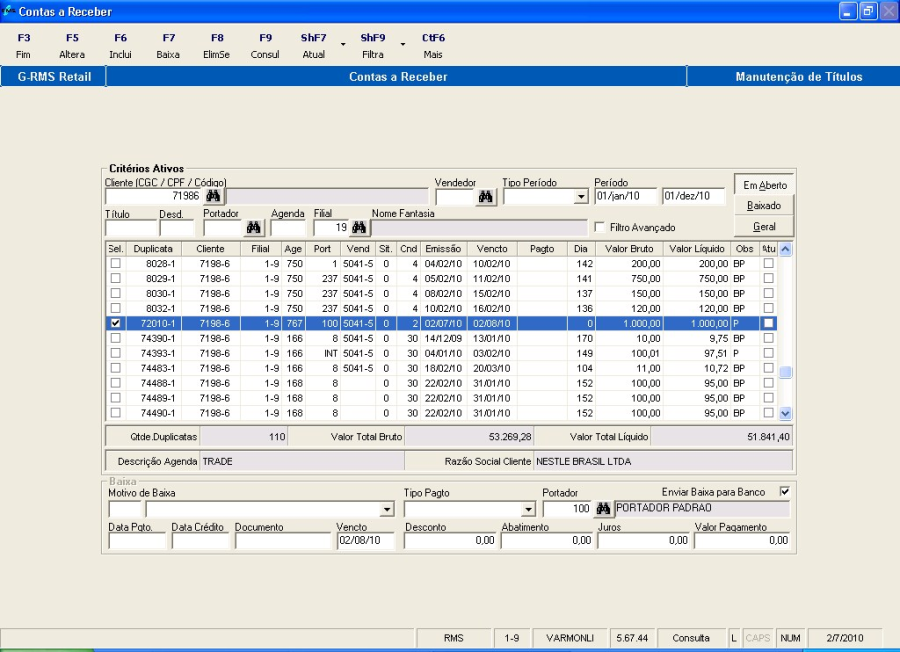Image resolution: width=900 pixels, height=652 pixels.
Task: Click the Data Pgto. input field
Action: point(136,541)
